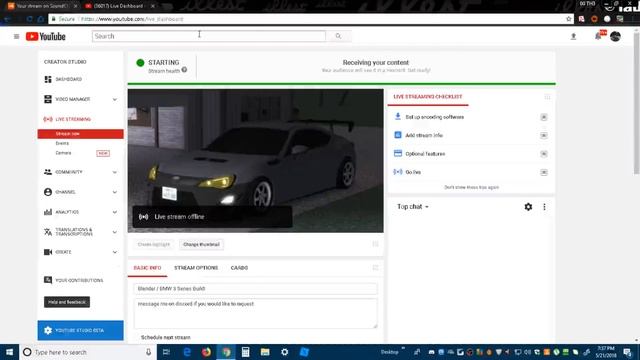Click the Schedule next stream link
Viewport: 640px width, 360px height.
coord(166,337)
